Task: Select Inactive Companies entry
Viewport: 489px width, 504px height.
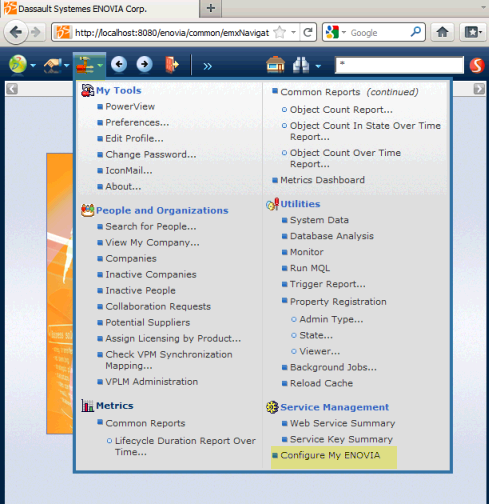Action: tap(151, 274)
